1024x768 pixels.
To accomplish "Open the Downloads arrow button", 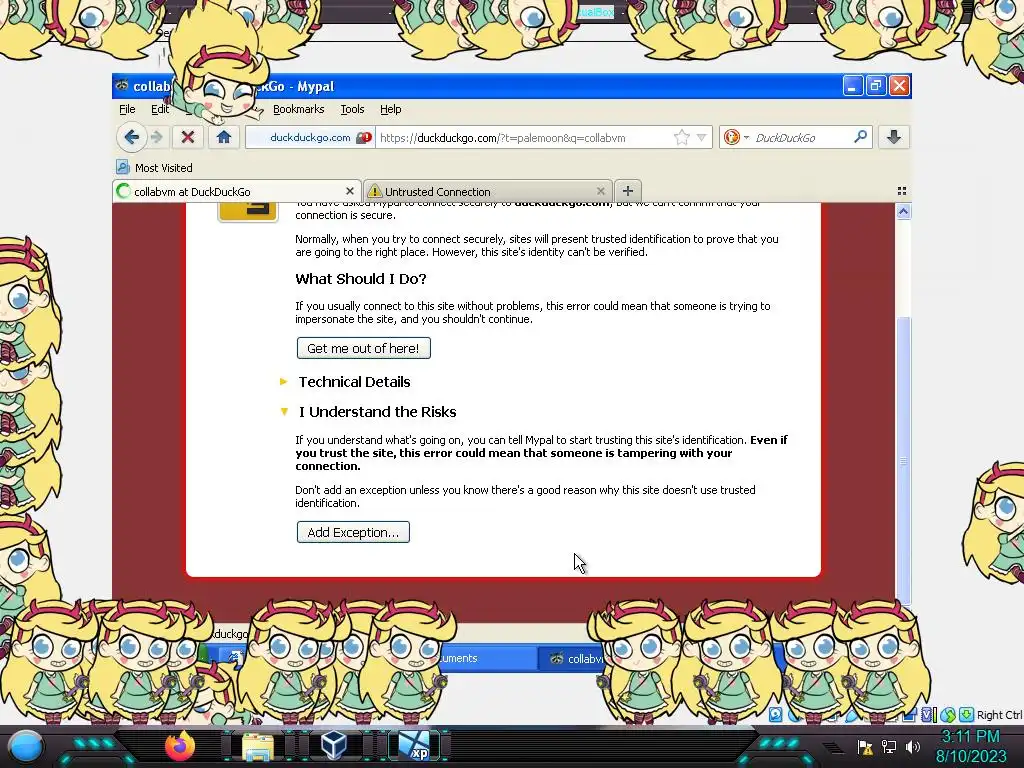I will click(x=893, y=137).
